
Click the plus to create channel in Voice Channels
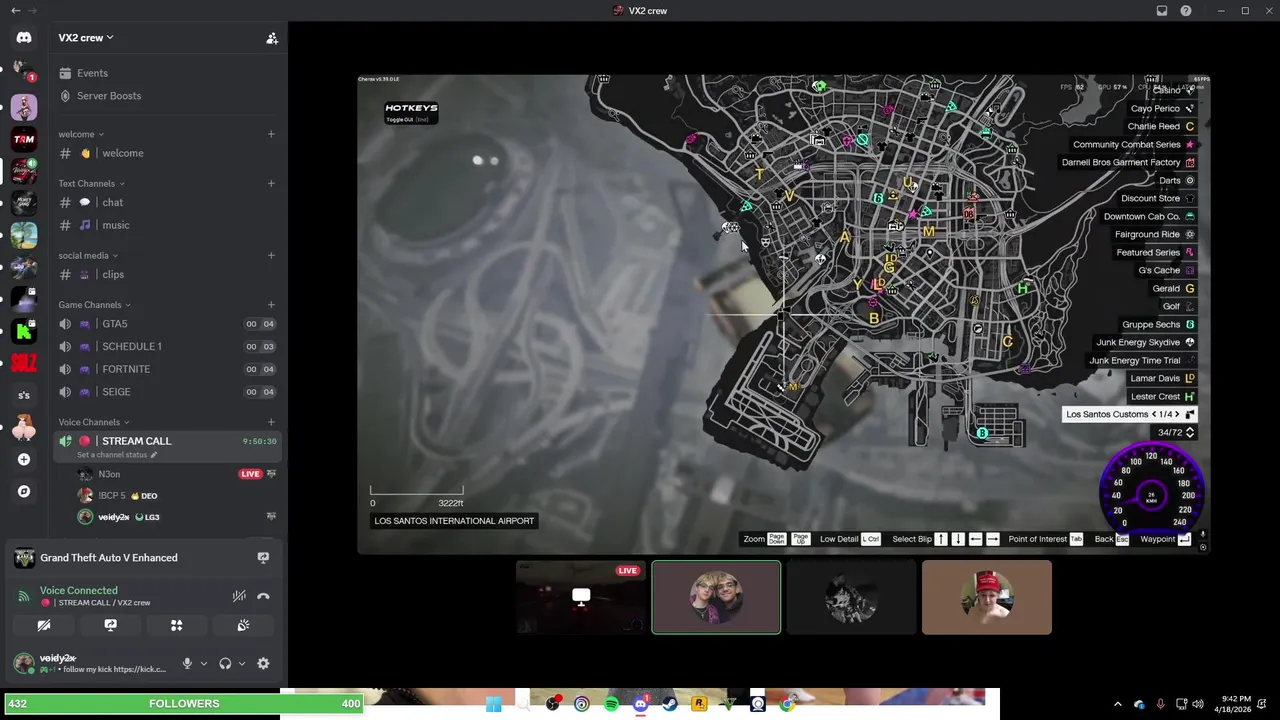[271, 422]
